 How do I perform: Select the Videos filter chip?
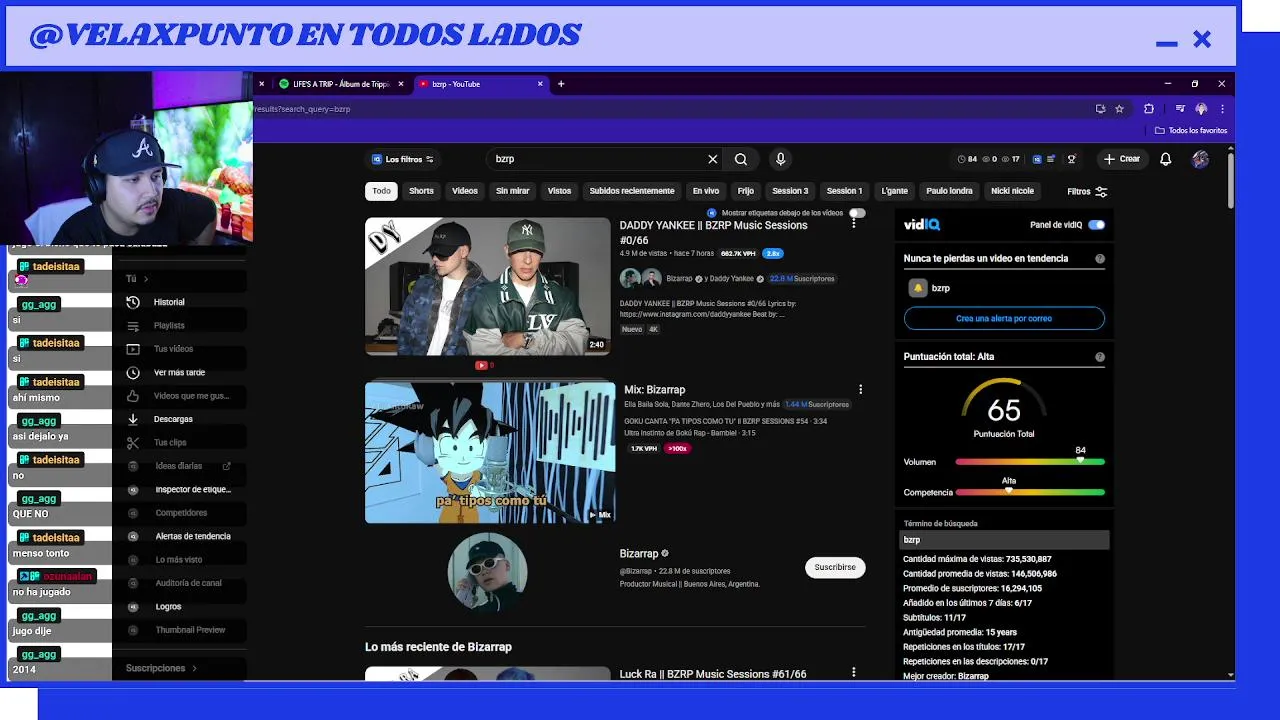pyautogui.click(x=465, y=191)
